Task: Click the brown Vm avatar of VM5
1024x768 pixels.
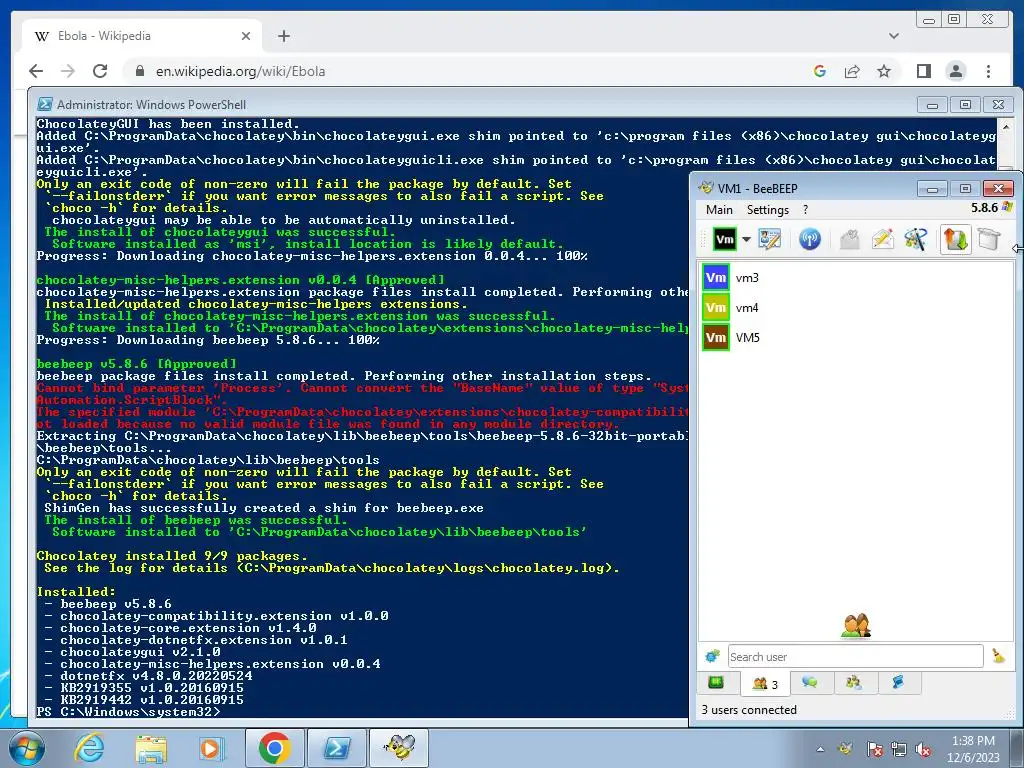Action: [716, 338]
